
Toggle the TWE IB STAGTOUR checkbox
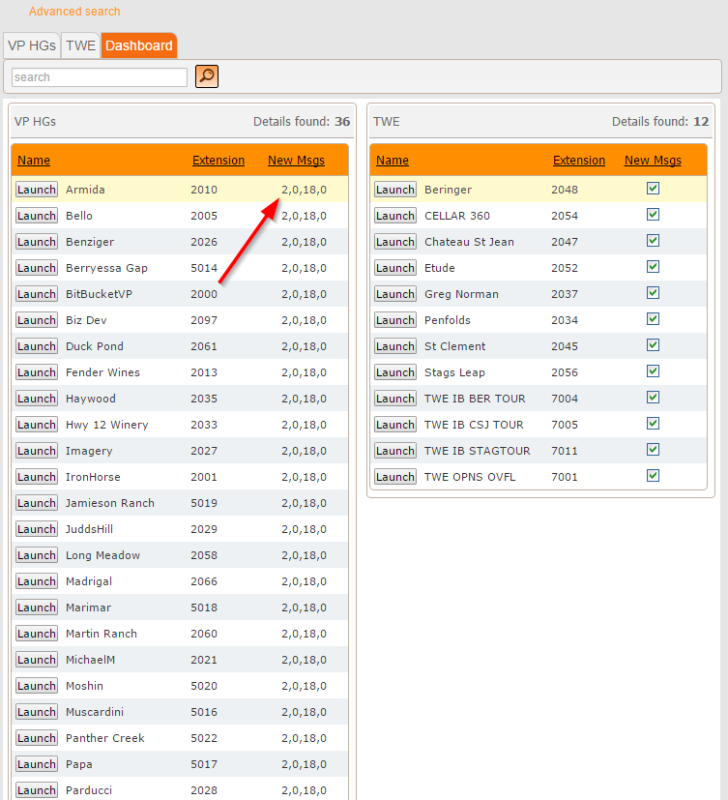[x=653, y=449]
